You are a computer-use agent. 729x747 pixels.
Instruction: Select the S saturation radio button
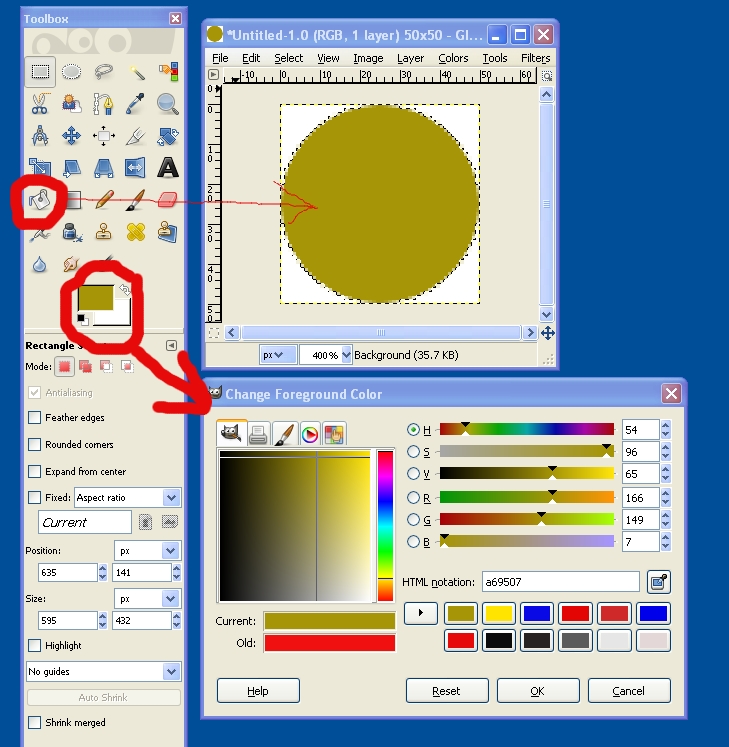[x=413, y=452]
